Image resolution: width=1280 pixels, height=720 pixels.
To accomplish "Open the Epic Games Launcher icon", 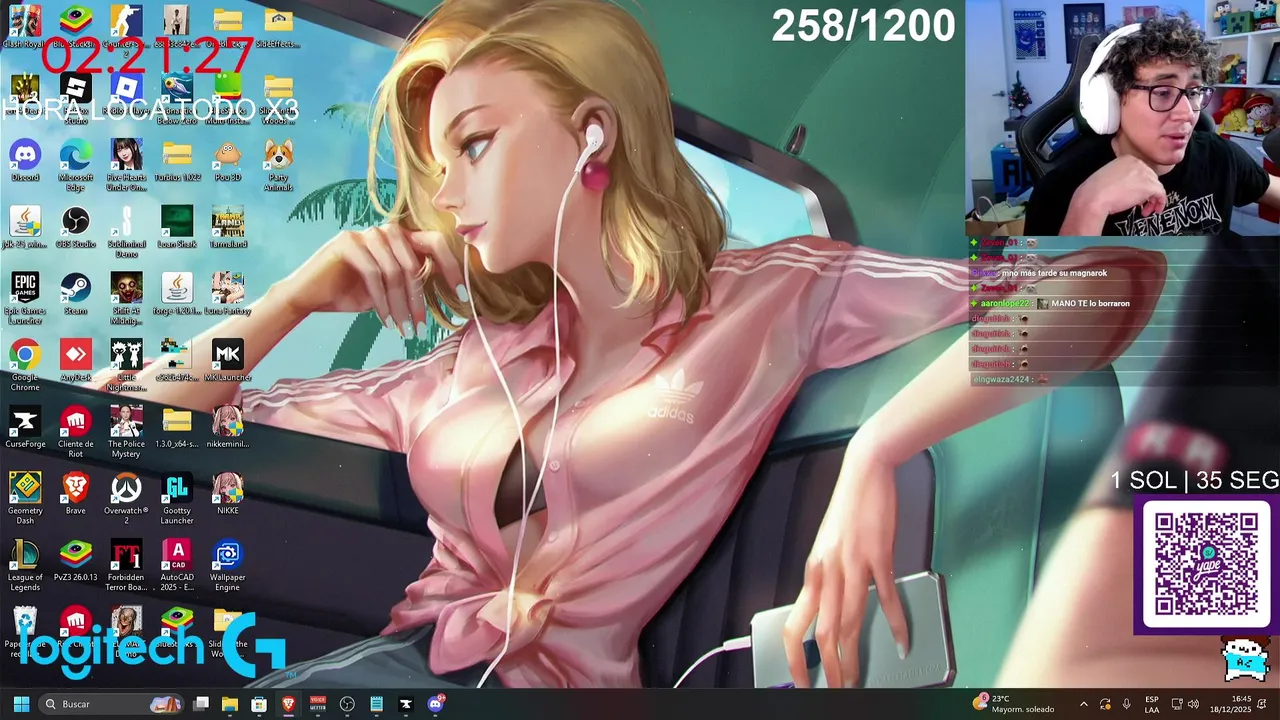I will [x=25, y=298].
